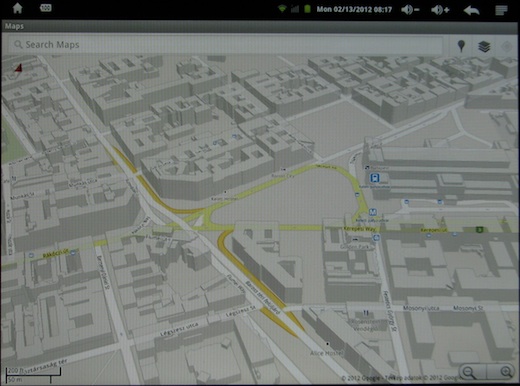
Task: Zoom in with the plus magnifier button
Action: [506, 372]
